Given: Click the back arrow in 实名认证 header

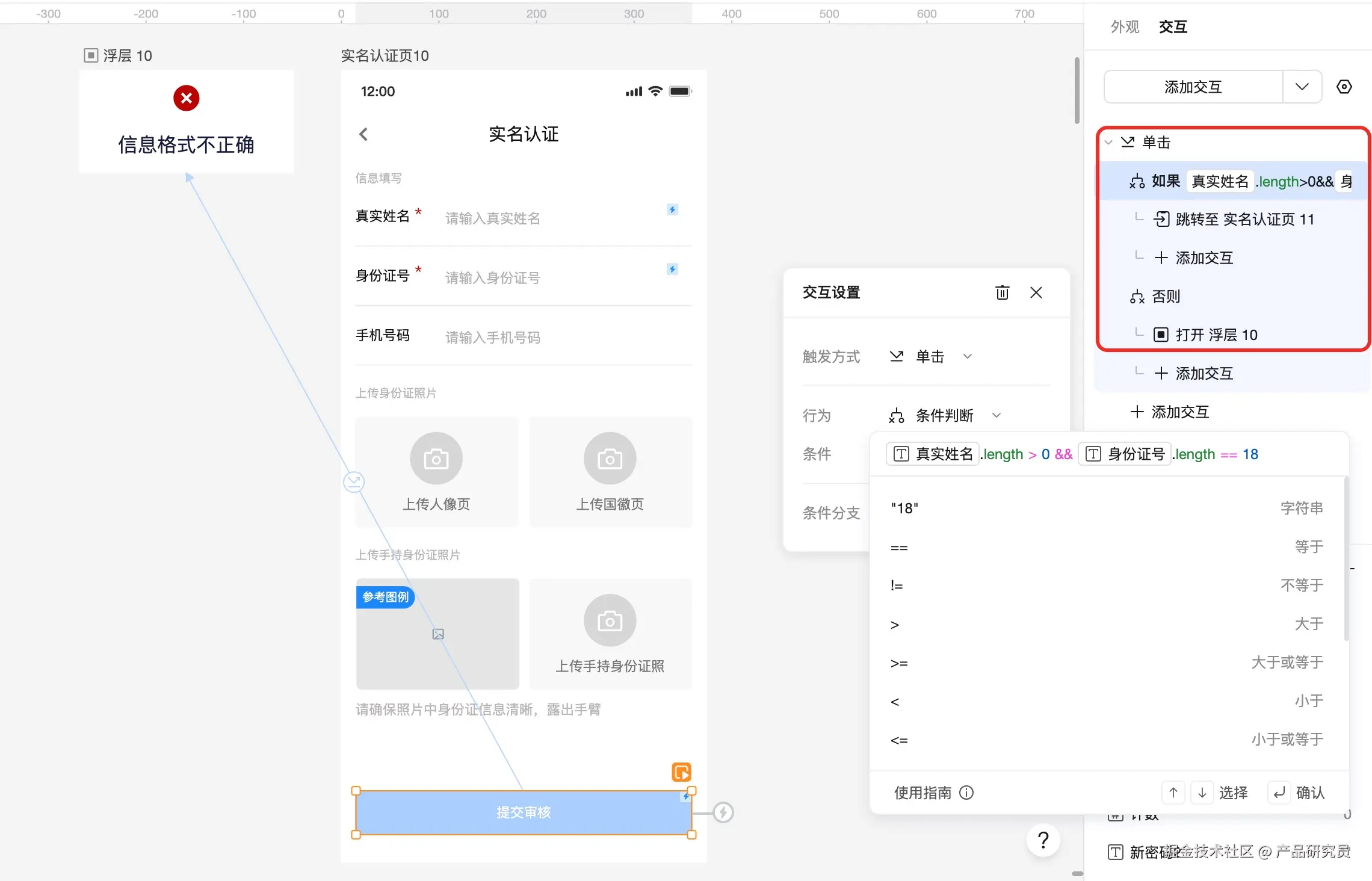Looking at the screenshot, I should (363, 134).
